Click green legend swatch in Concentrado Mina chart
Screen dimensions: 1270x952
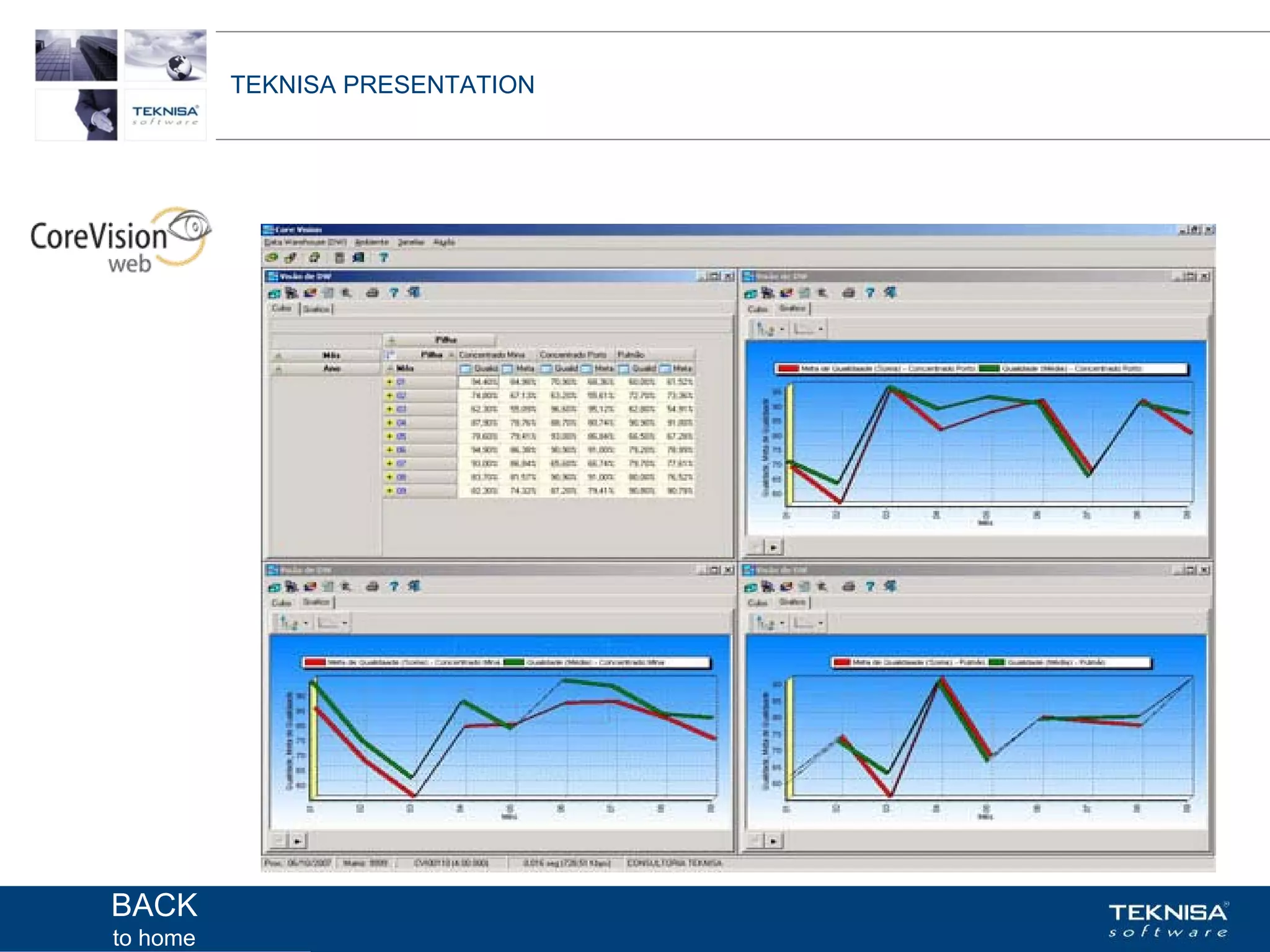click(514, 663)
